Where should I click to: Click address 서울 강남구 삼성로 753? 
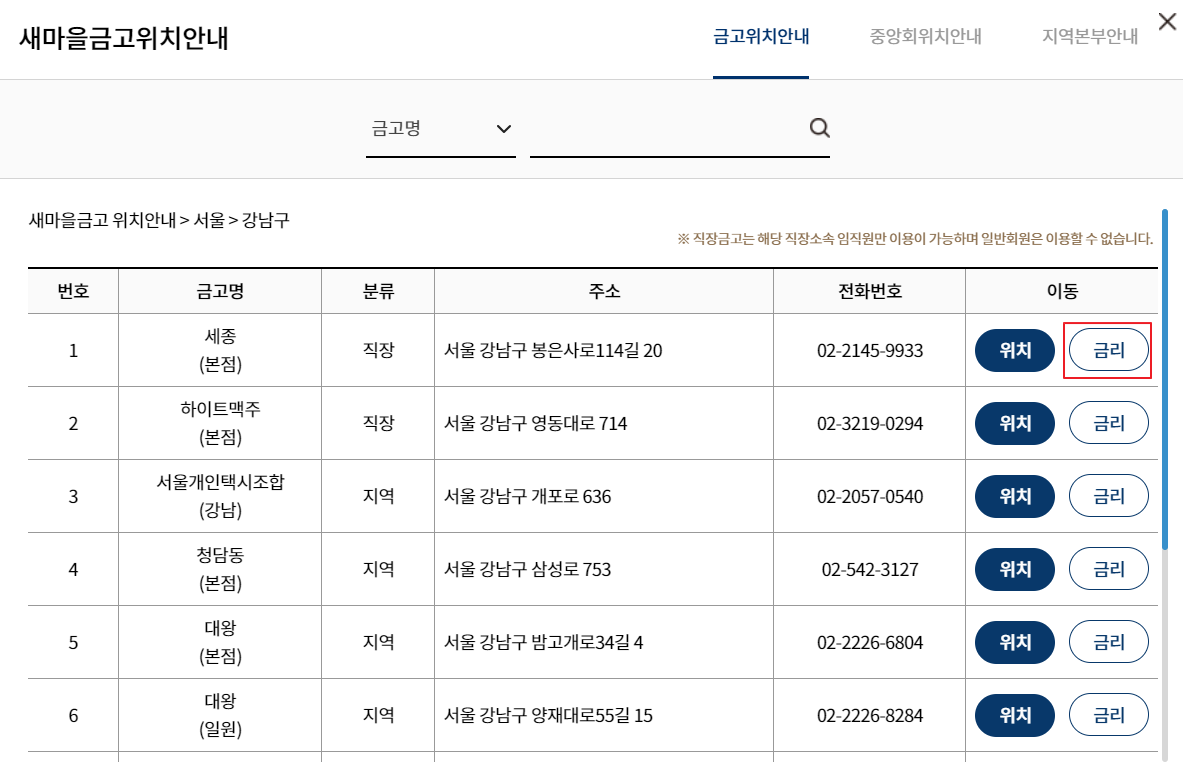[527, 570]
